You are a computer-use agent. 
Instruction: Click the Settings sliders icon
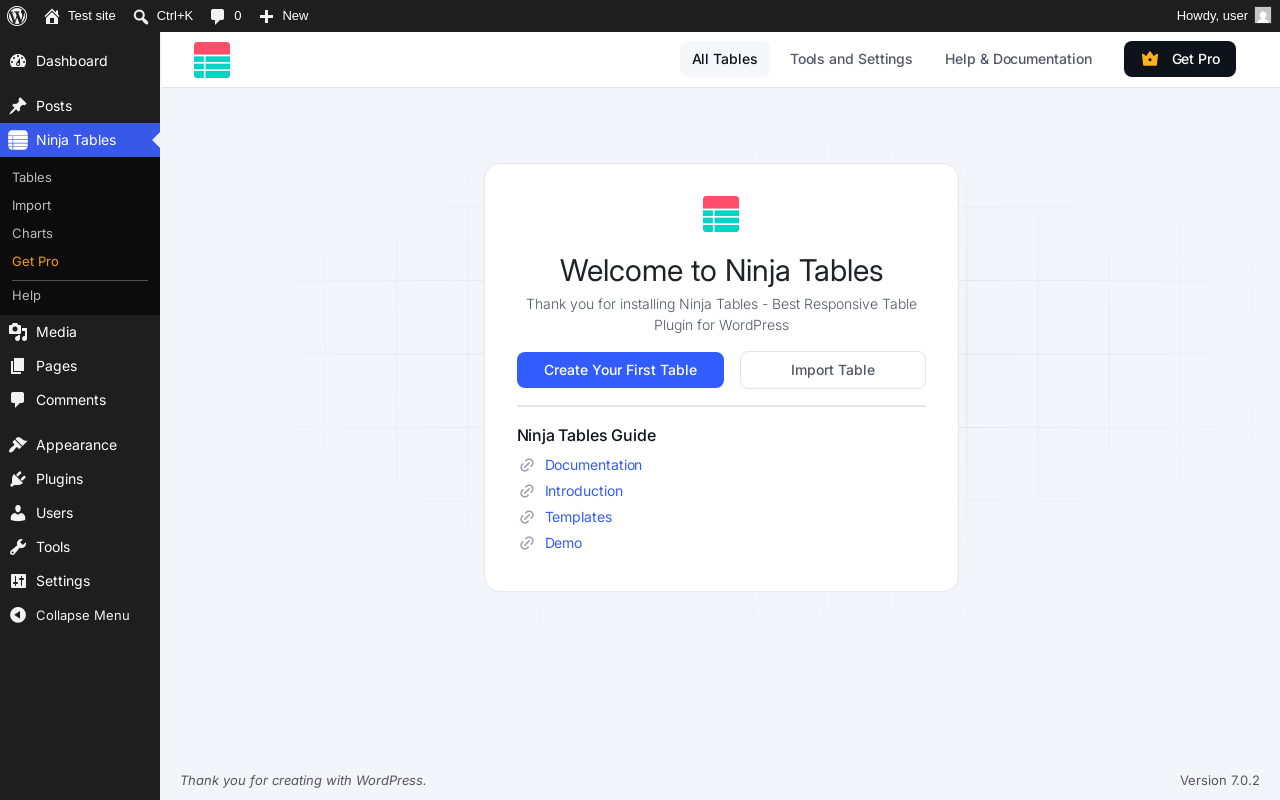[x=18, y=581]
